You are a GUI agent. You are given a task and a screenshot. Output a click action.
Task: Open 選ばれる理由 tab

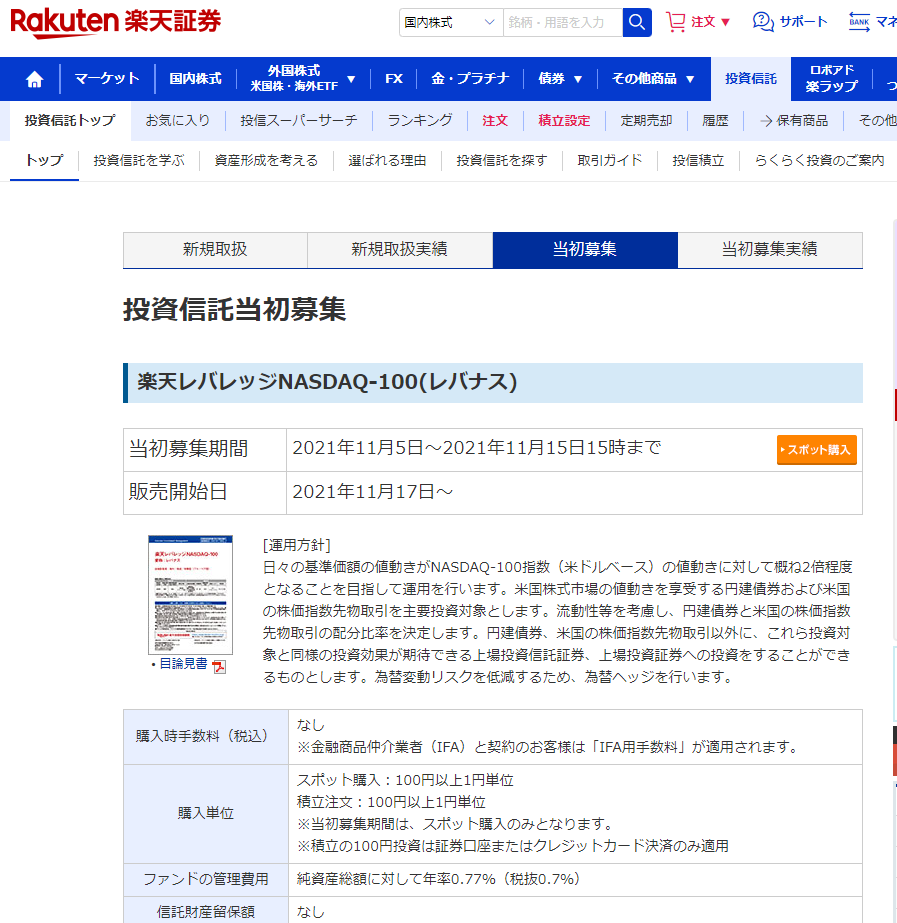(x=387, y=161)
